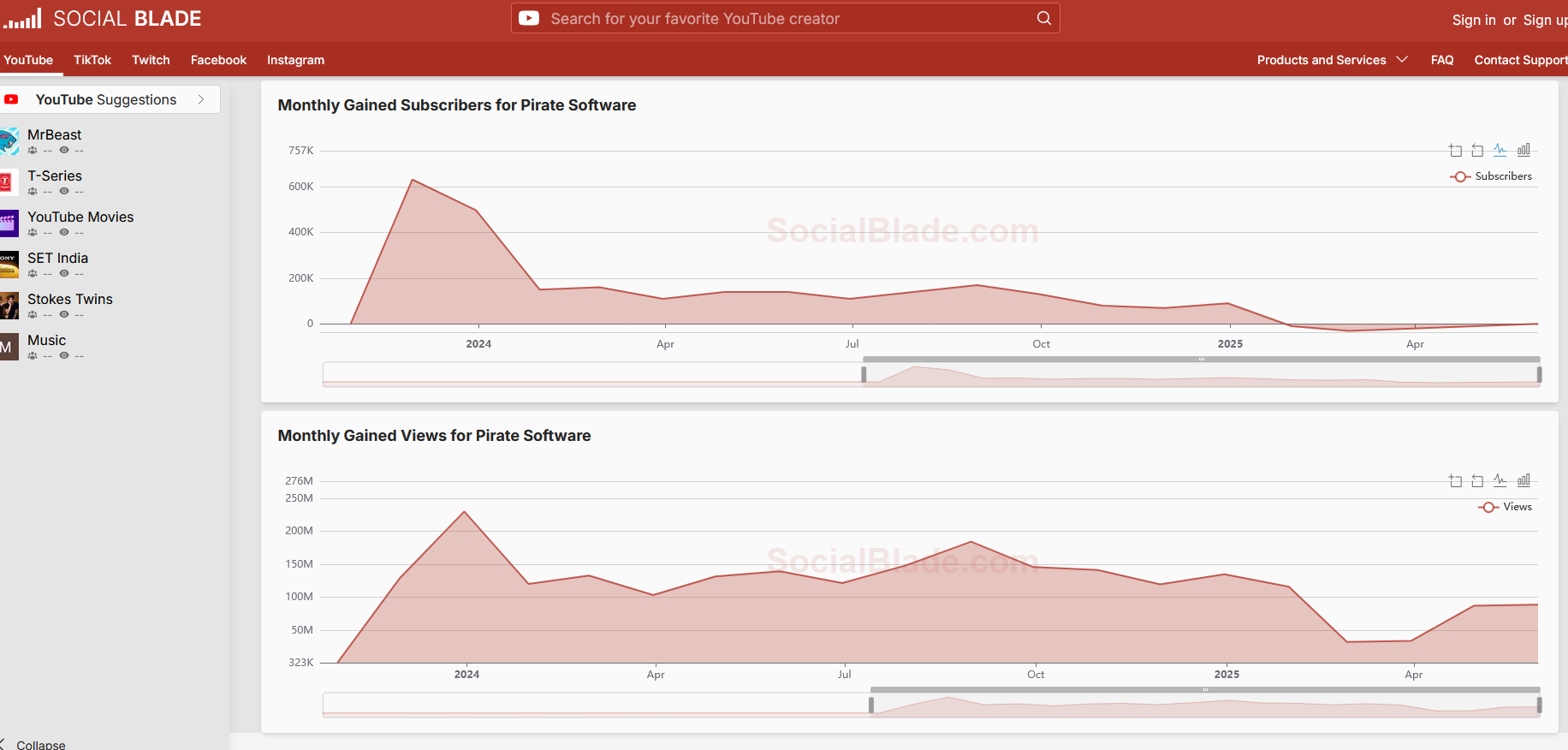Expand YouTube Suggestions panel chevron
This screenshot has width=1568, height=750.
(x=201, y=99)
